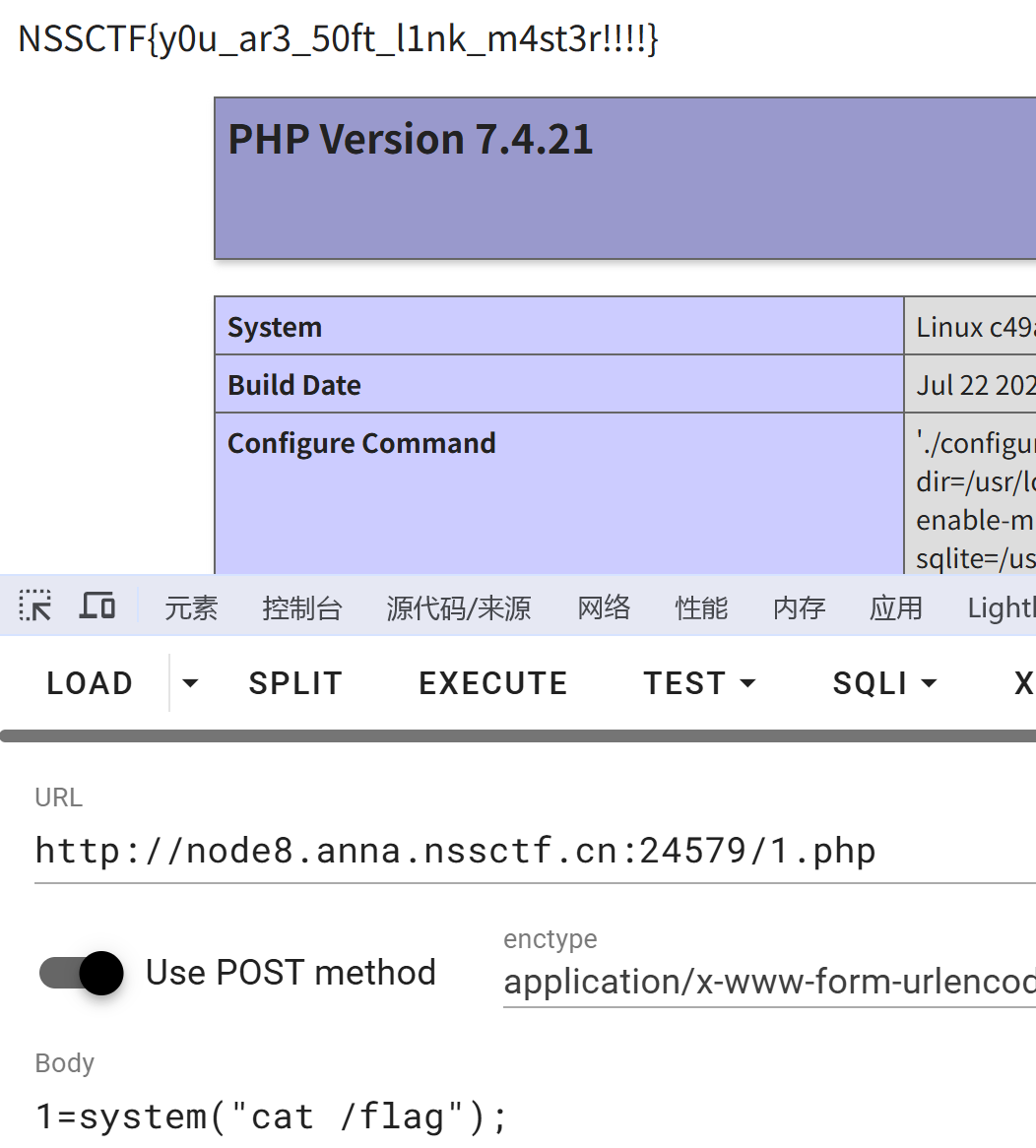Click the LOAD button in HackBar
The width and height of the screenshot is (1036, 1148).
[x=90, y=683]
